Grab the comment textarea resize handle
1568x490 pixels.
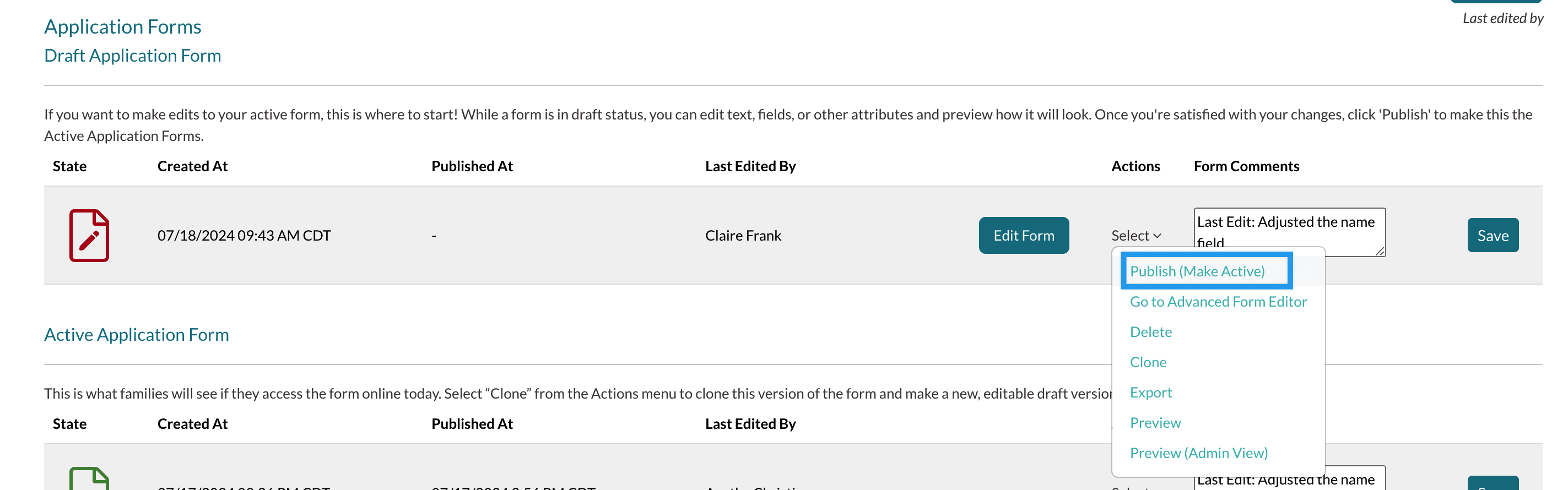point(1380,251)
